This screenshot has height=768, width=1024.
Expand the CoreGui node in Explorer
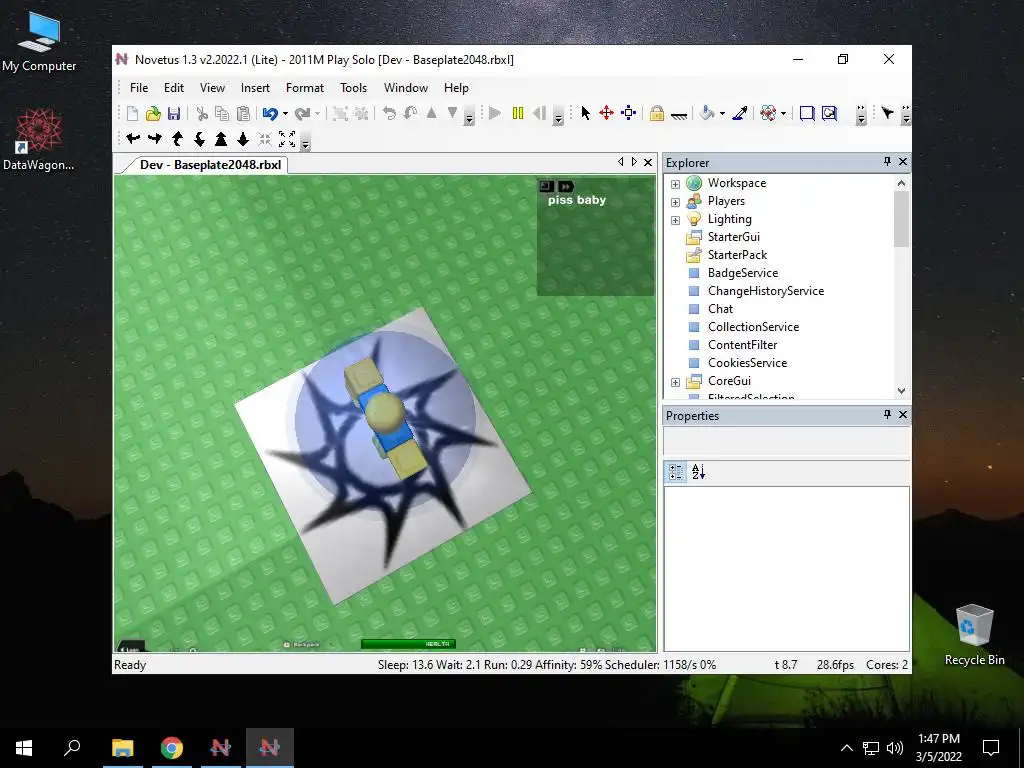tap(675, 382)
